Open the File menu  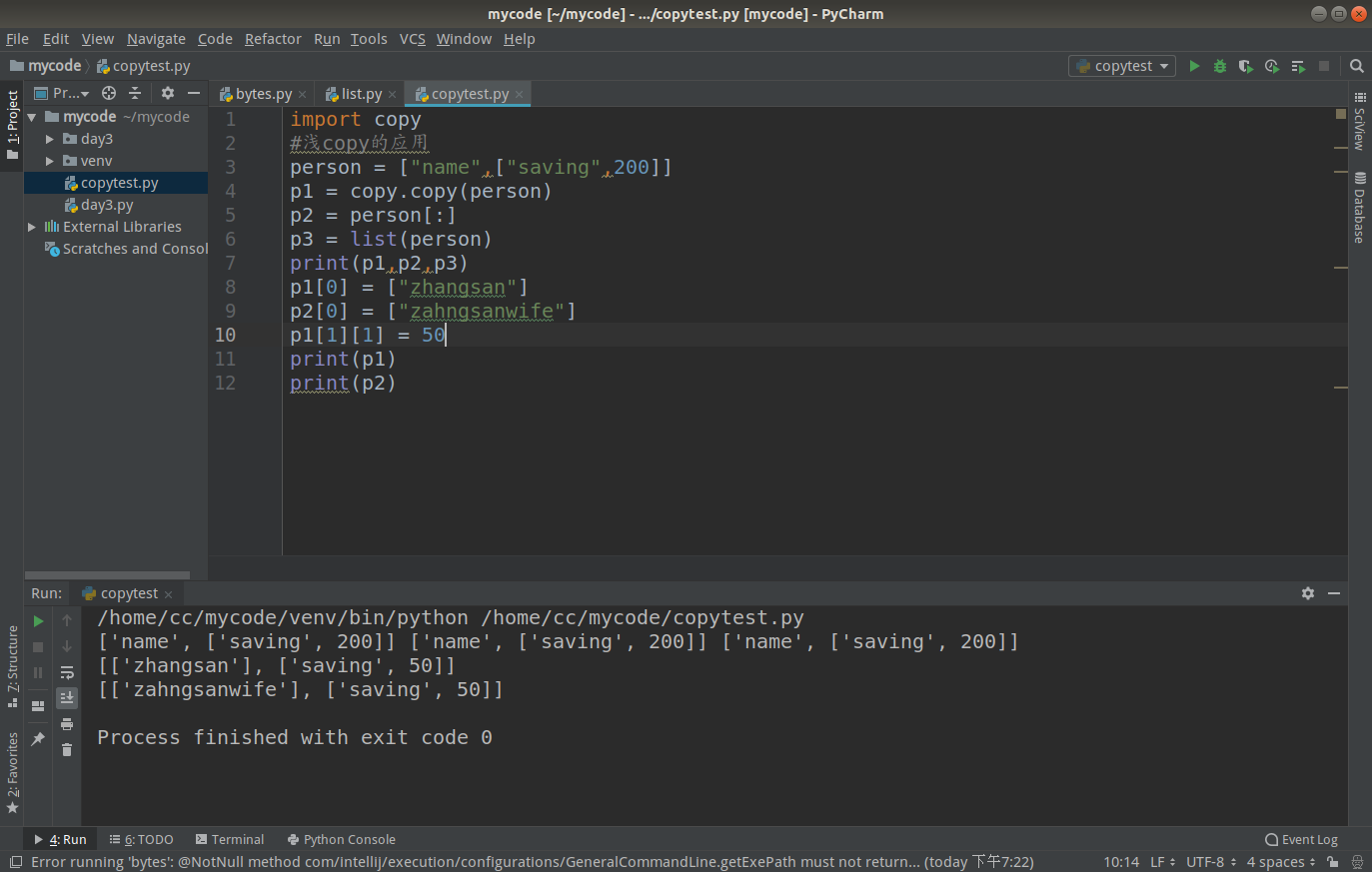[17, 39]
